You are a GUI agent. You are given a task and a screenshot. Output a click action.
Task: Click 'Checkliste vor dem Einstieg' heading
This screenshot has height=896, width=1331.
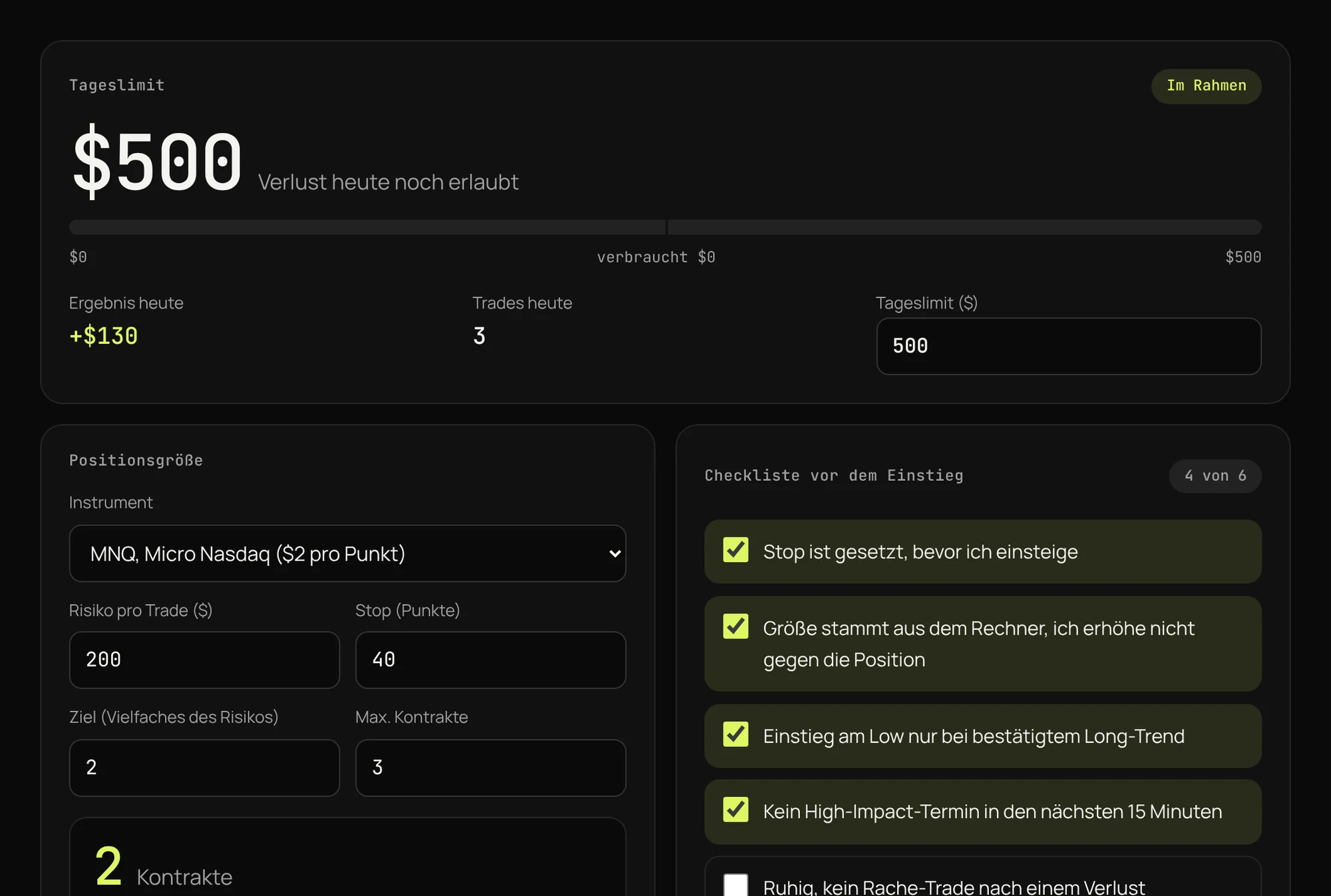pyautogui.click(x=834, y=476)
